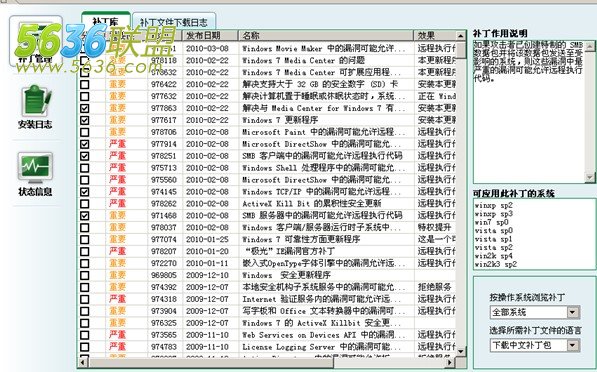Check the box for patch 978262
597x372 pixels.
point(85,204)
